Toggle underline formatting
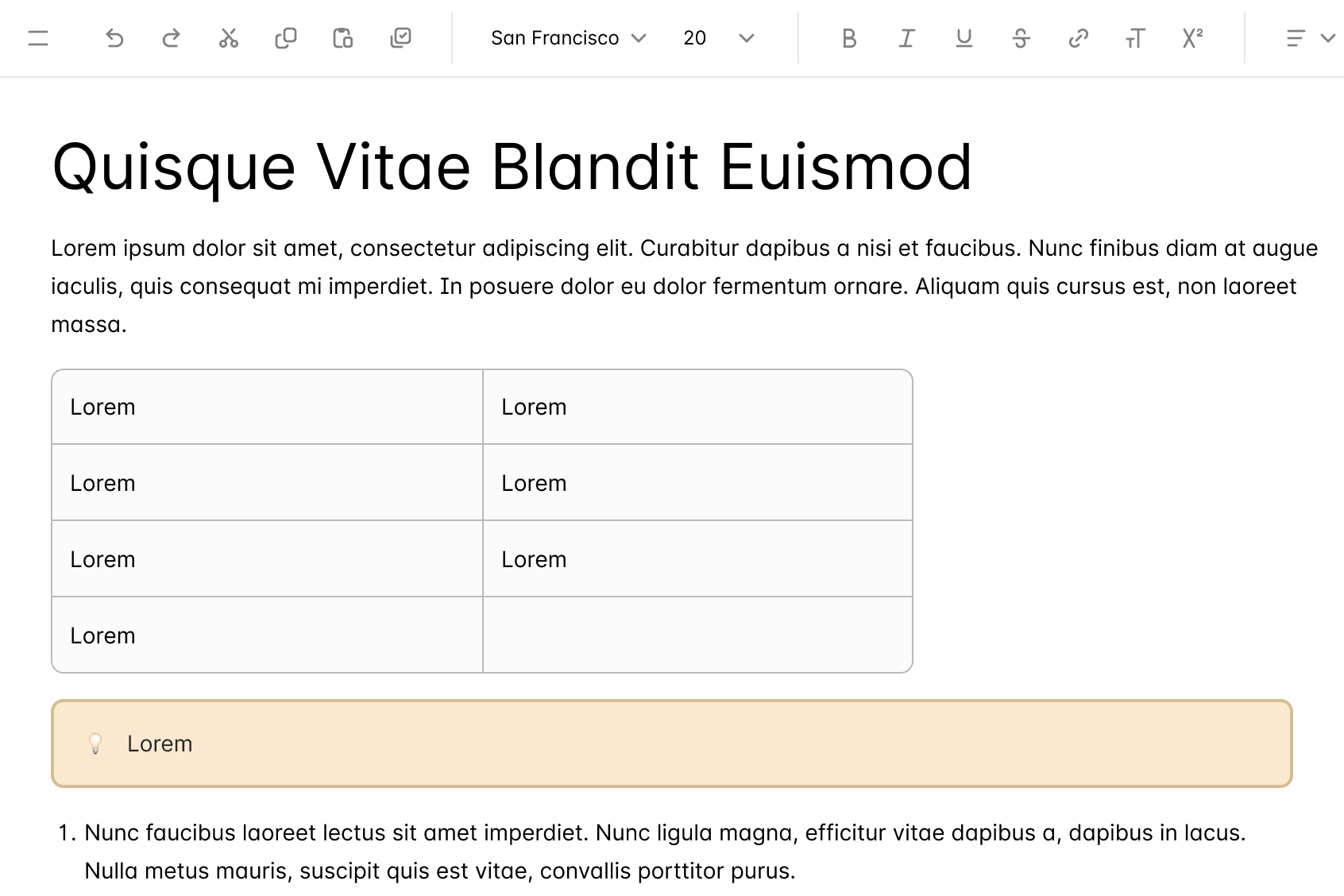1344x896 pixels. [964, 38]
